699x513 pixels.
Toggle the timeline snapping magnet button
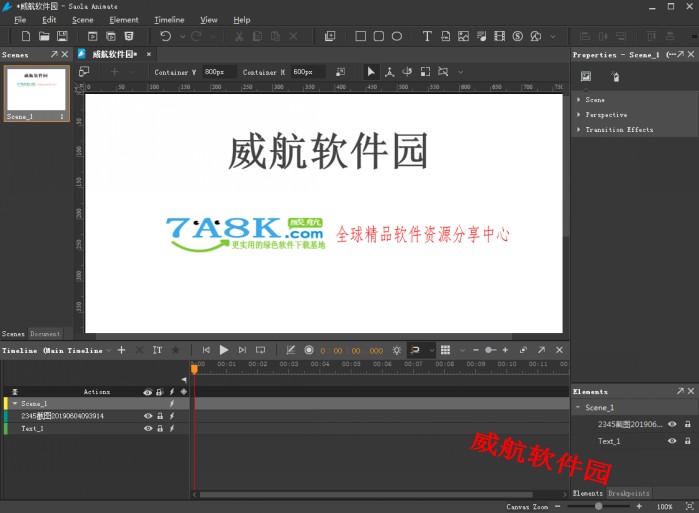415,350
